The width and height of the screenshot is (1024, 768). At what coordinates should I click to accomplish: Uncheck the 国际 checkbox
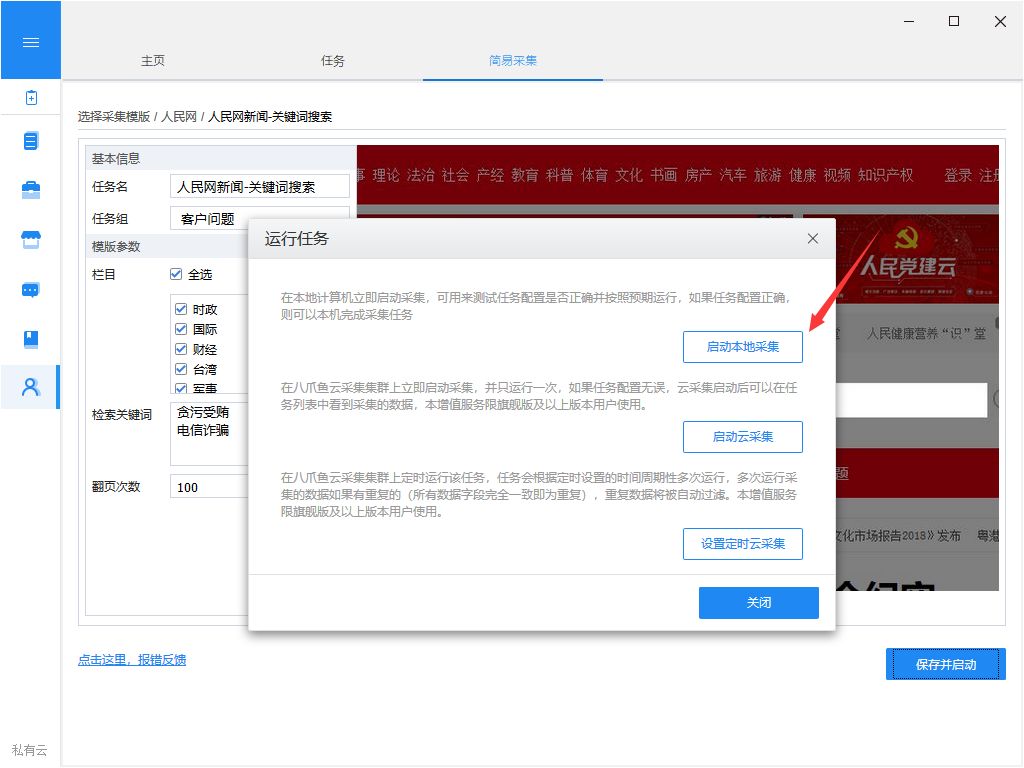click(182, 329)
